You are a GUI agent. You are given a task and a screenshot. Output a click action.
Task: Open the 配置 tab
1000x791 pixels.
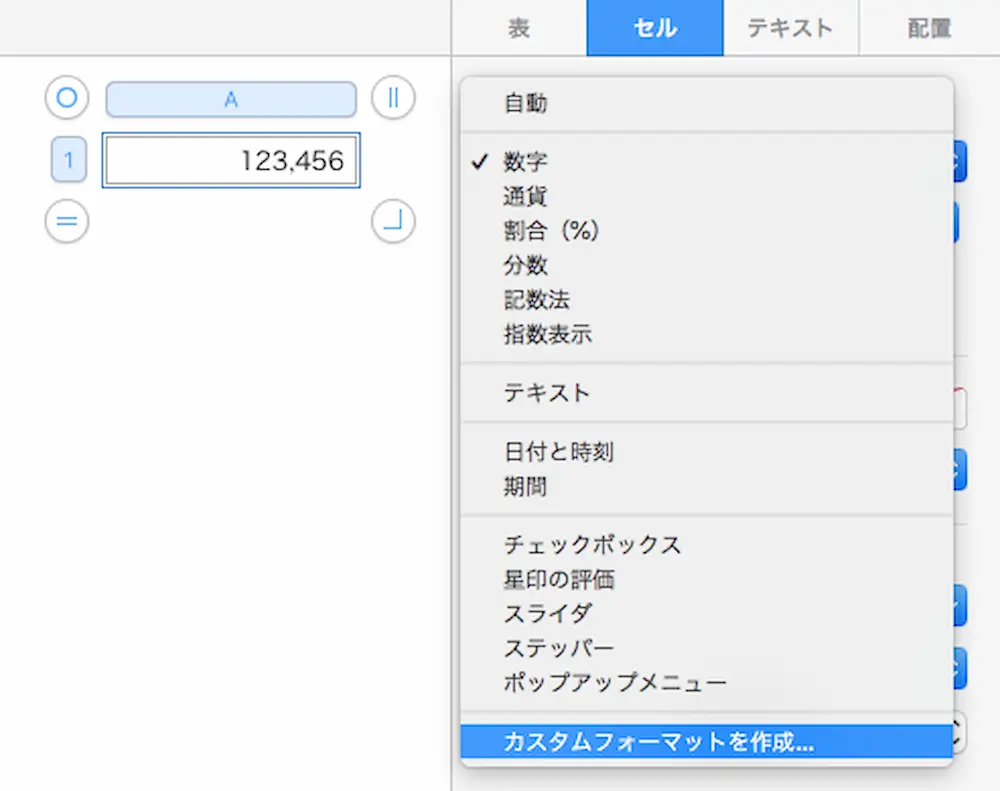tap(929, 28)
